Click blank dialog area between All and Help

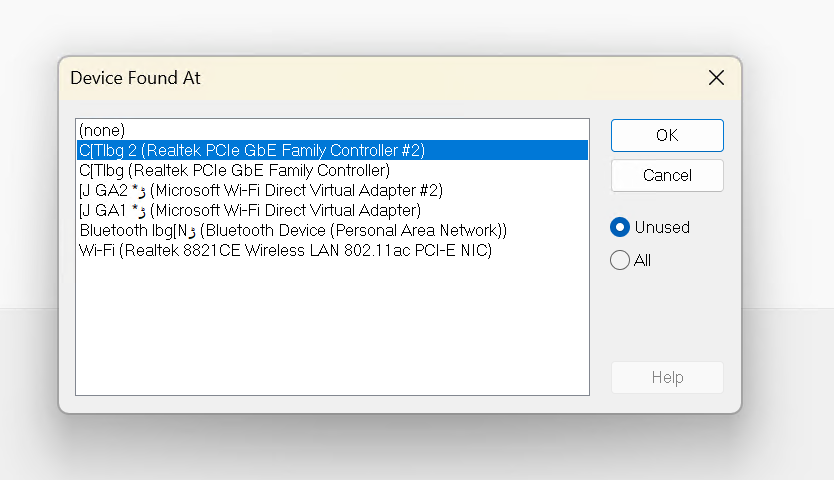(667, 315)
